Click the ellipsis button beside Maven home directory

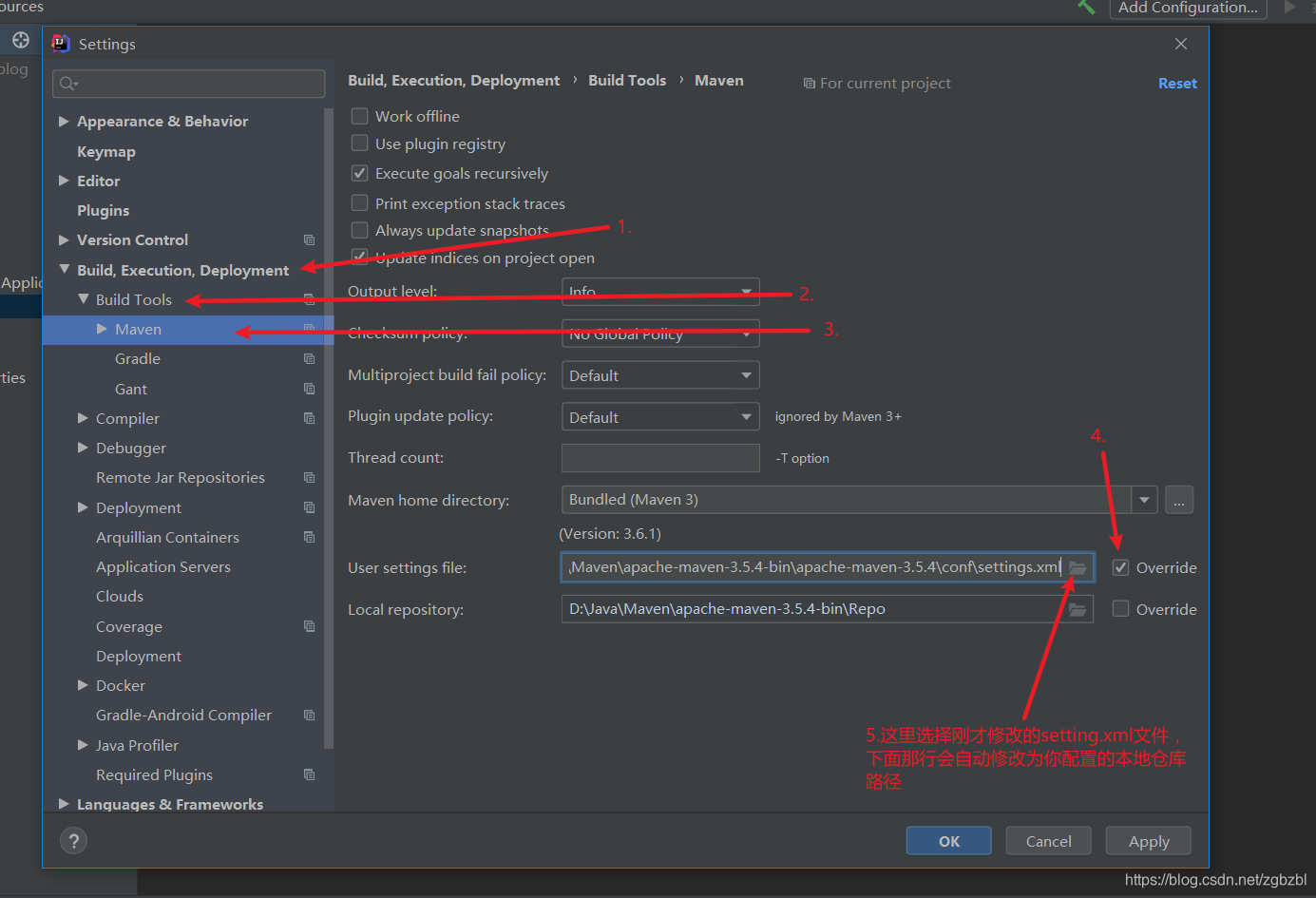(1179, 500)
